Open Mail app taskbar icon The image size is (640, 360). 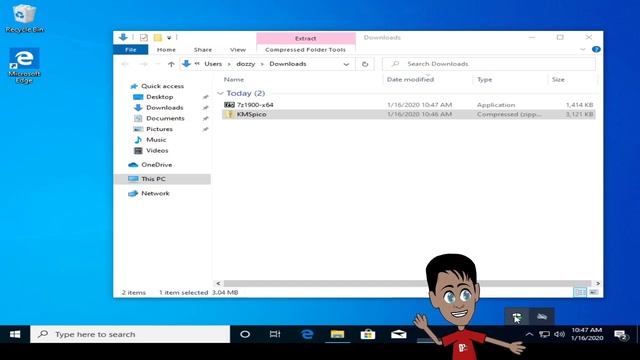[399, 334]
